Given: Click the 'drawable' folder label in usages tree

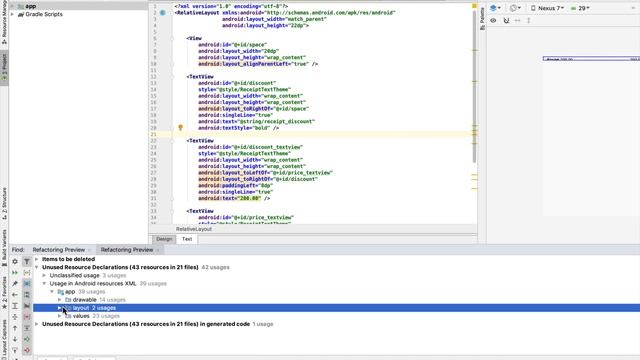Looking at the screenshot, I should [x=84, y=300].
